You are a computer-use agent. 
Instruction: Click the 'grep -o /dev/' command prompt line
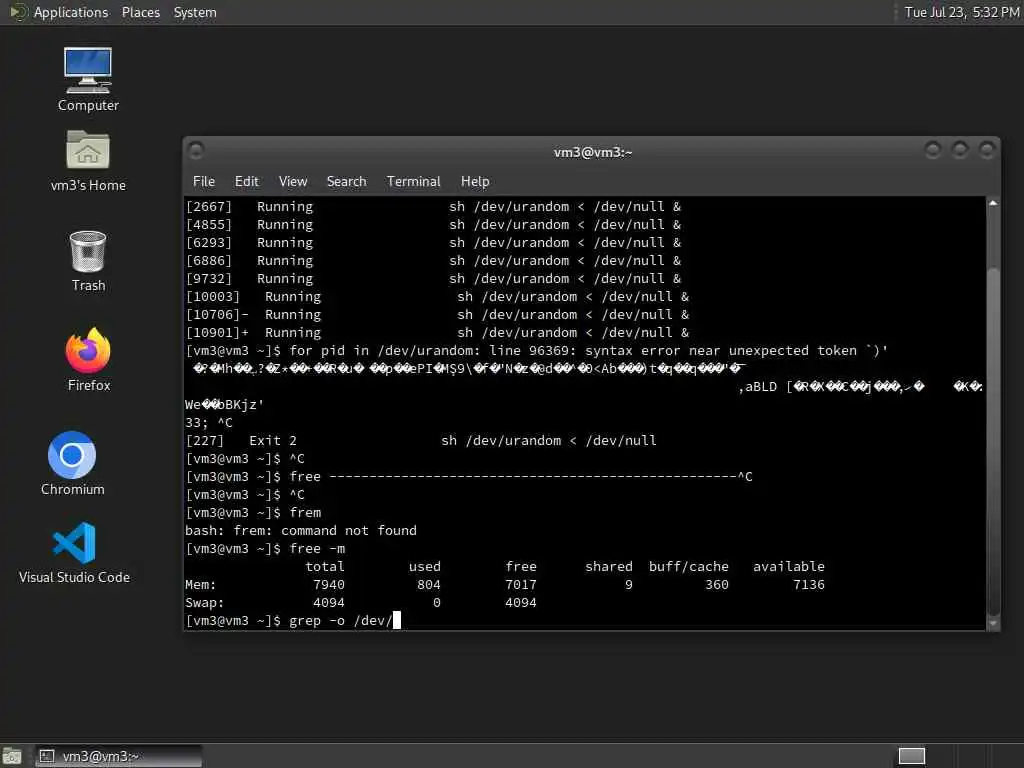tap(293, 620)
